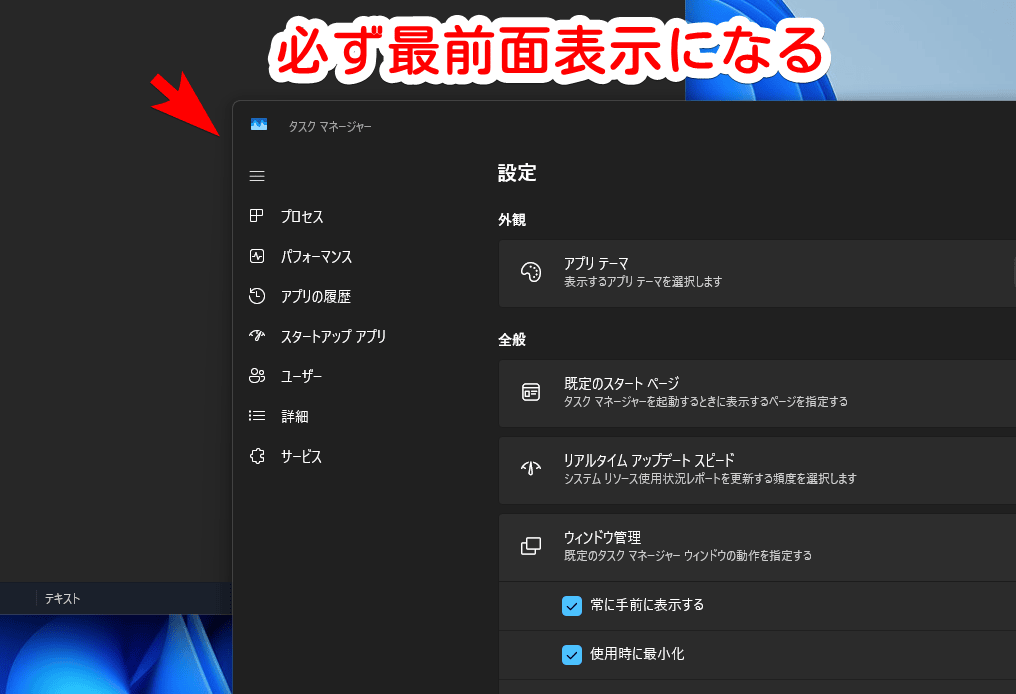The height and width of the screenshot is (694, 1016).
Task: Click the サービス sidebar icon
Action: coord(257,456)
